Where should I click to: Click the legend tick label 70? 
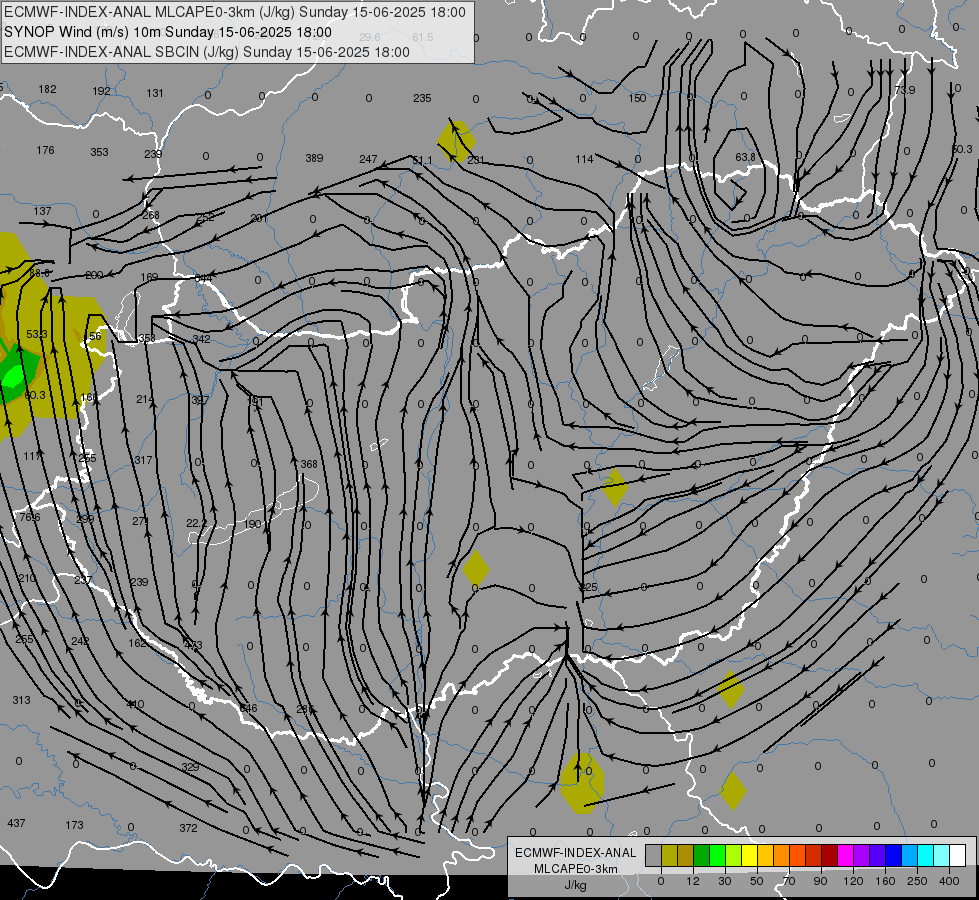pyautogui.click(x=789, y=881)
